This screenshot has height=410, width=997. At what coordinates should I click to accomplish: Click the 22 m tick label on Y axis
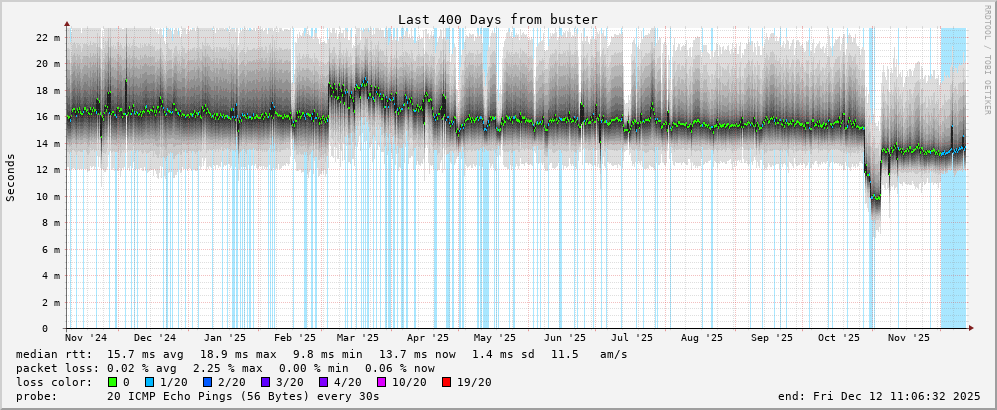tap(48, 37)
